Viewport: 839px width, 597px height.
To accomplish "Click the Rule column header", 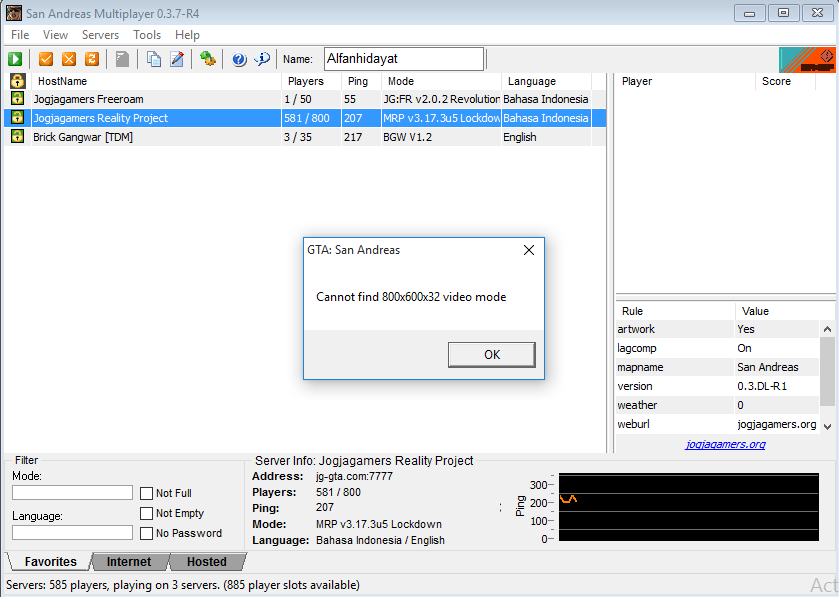I will 675,311.
